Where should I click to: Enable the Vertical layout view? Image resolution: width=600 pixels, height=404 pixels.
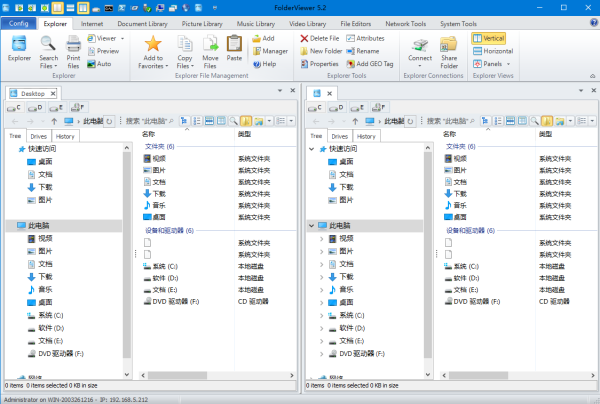pyautogui.click(x=492, y=37)
